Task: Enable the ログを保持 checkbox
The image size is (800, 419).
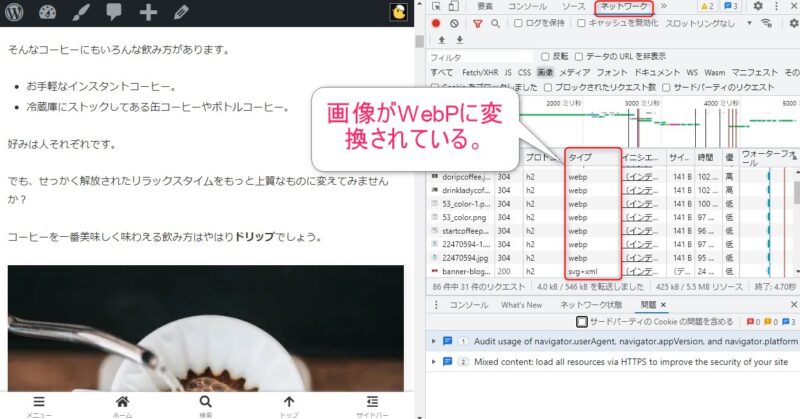Action: 518,23
